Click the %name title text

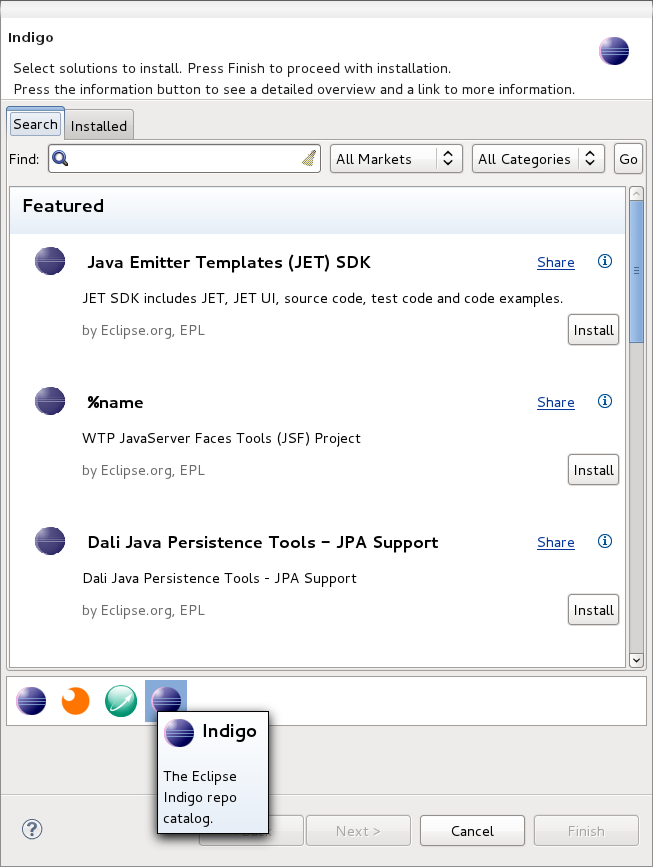click(115, 403)
